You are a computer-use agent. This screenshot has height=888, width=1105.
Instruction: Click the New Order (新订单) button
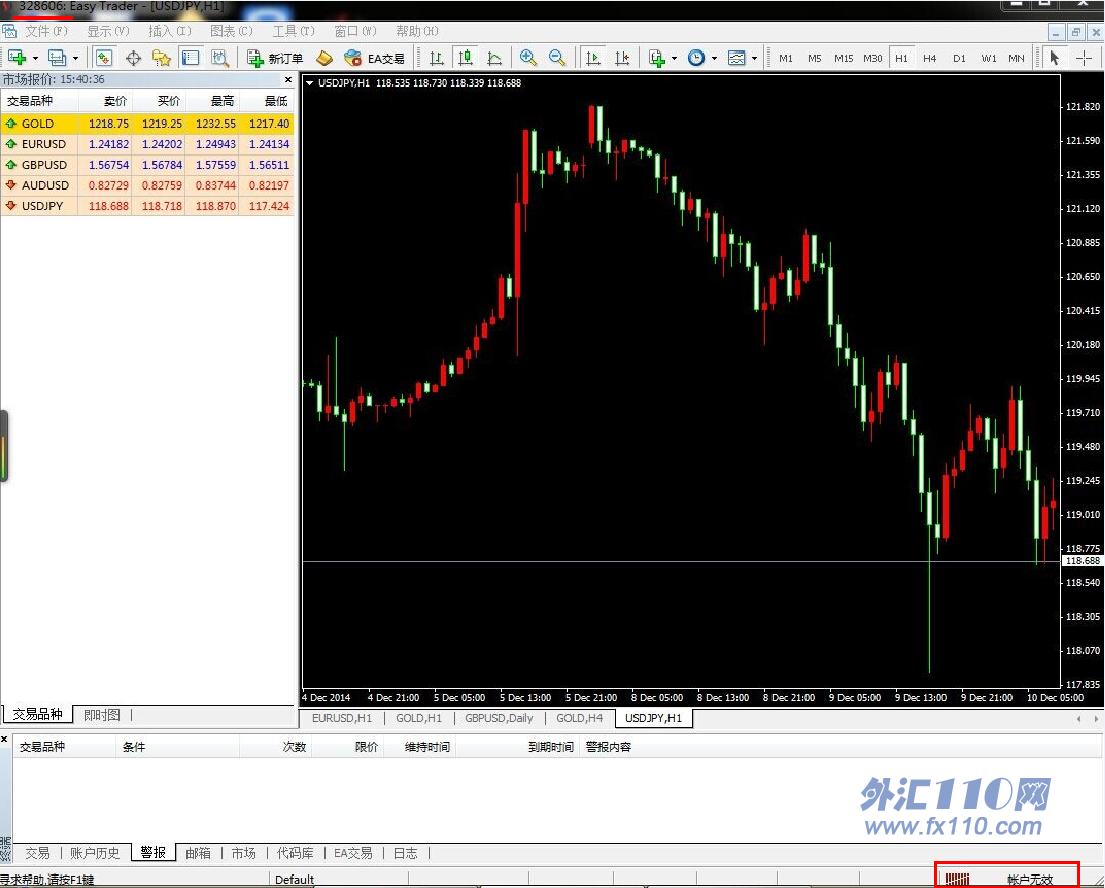(275, 58)
